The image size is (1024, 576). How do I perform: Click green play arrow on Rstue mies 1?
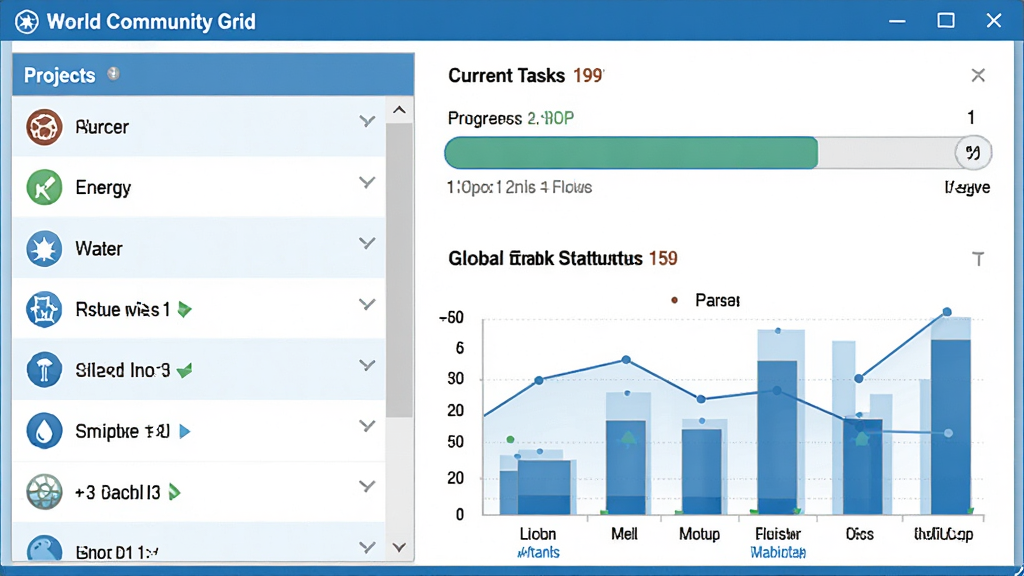coord(185,310)
